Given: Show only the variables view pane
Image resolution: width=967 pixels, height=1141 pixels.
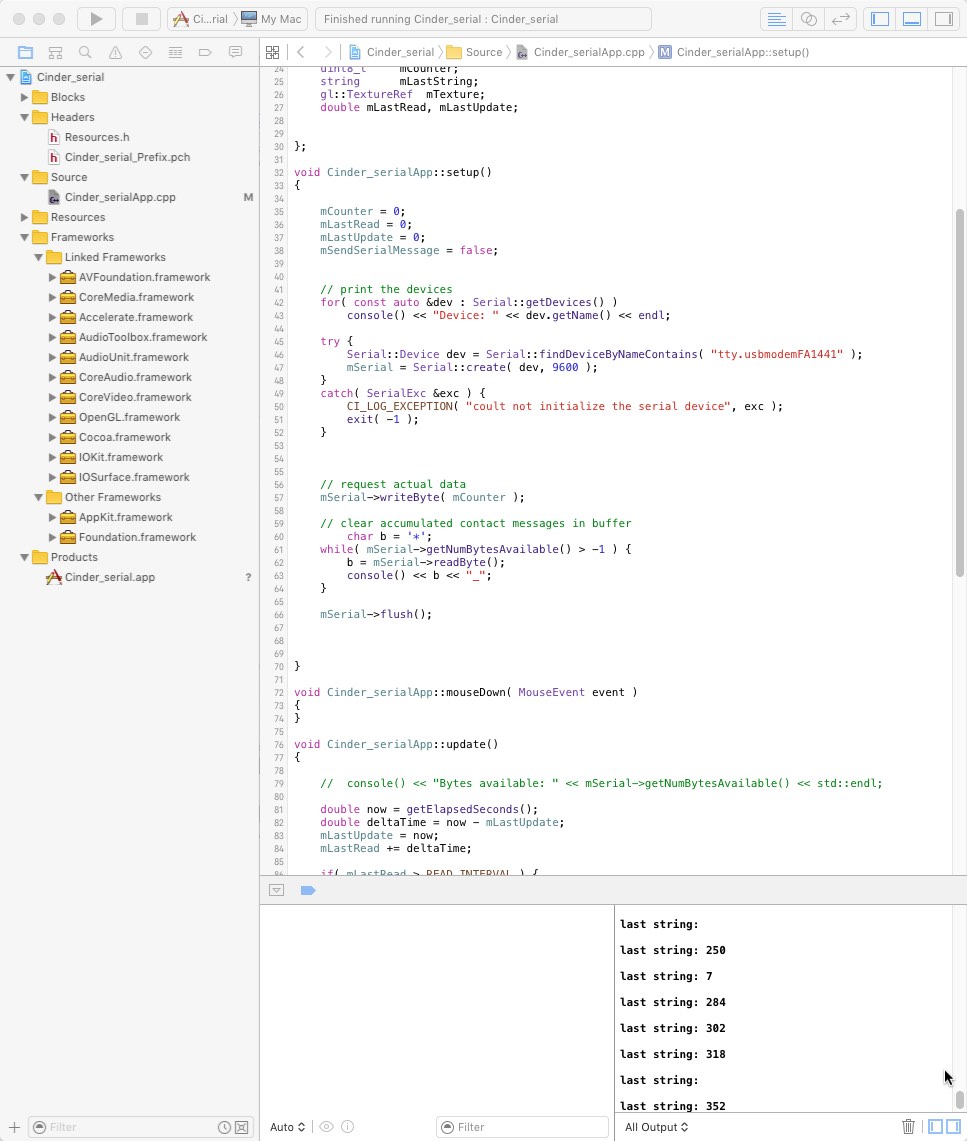Looking at the screenshot, I should pos(935,1126).
